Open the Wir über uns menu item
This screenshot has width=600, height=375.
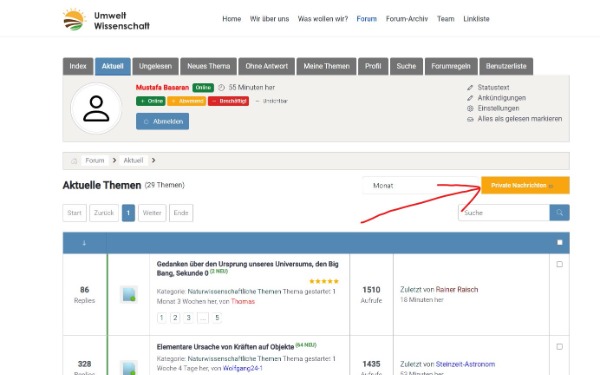pyautogui.click(x=269, y=19)
